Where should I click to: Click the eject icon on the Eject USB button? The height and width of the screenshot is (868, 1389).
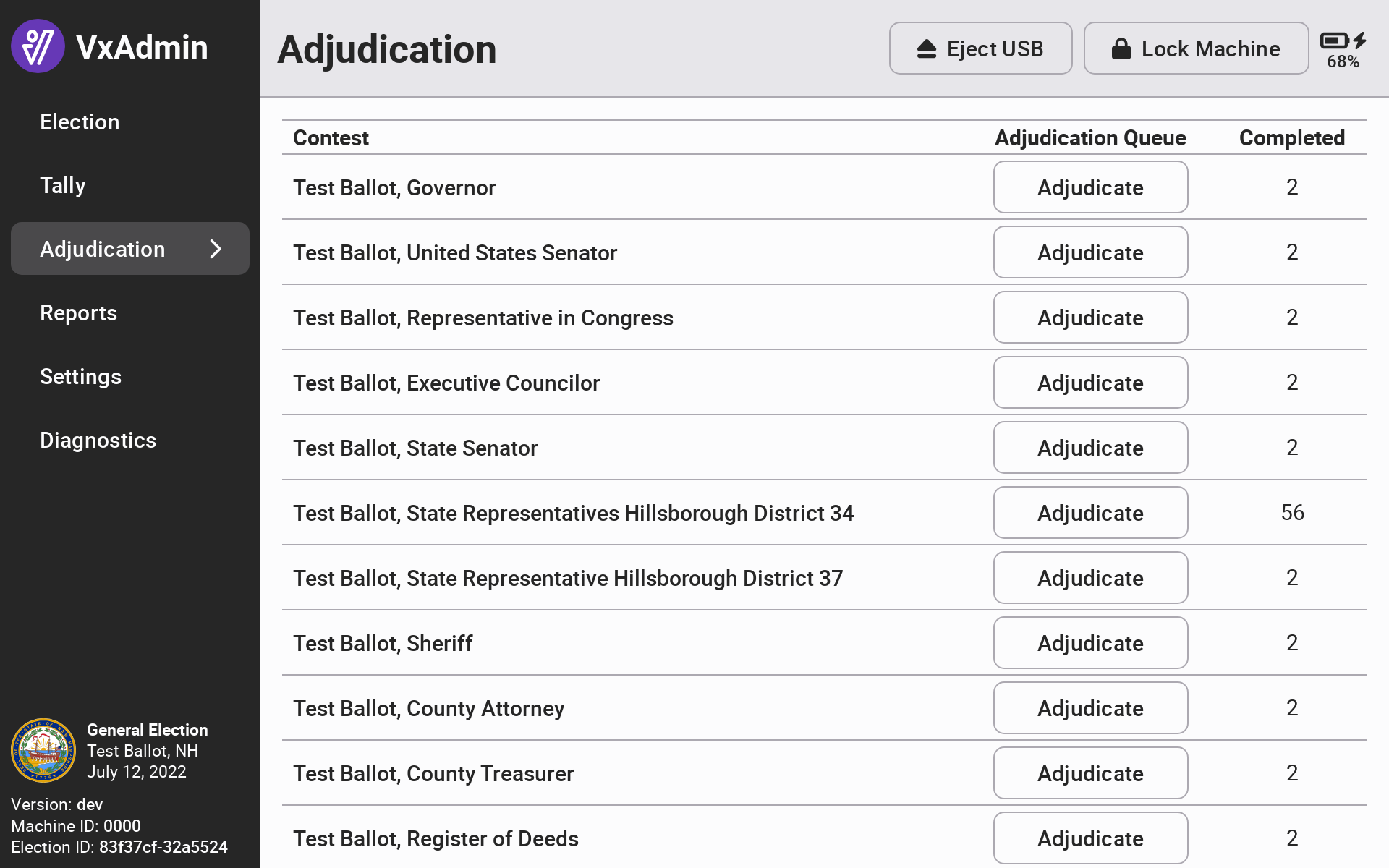(x=927, y=48)
